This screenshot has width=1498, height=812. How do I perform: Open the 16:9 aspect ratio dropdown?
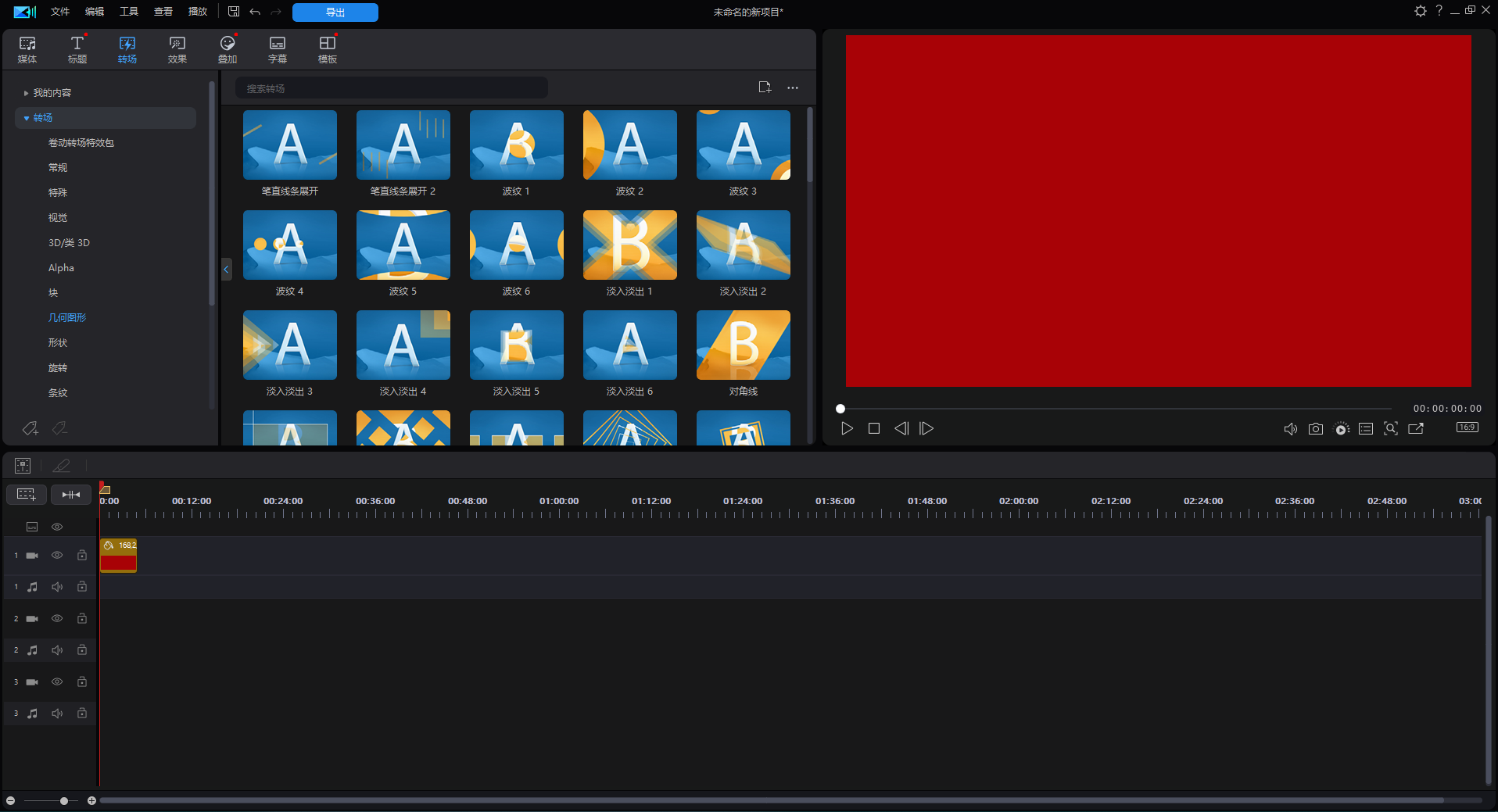1468,427
